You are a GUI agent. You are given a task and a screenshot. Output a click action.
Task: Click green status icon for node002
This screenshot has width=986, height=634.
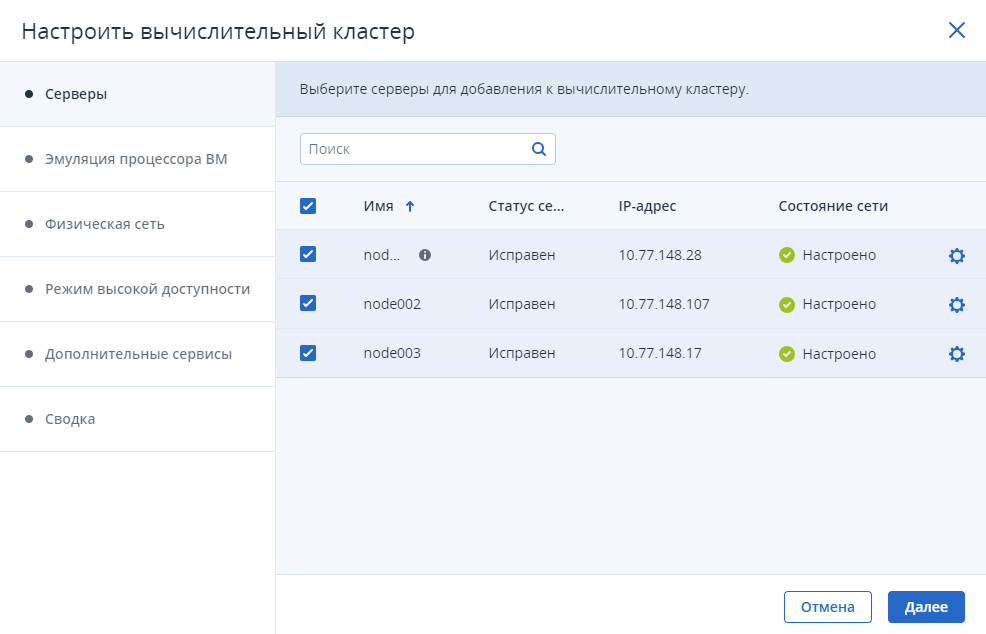click(787, 304)
